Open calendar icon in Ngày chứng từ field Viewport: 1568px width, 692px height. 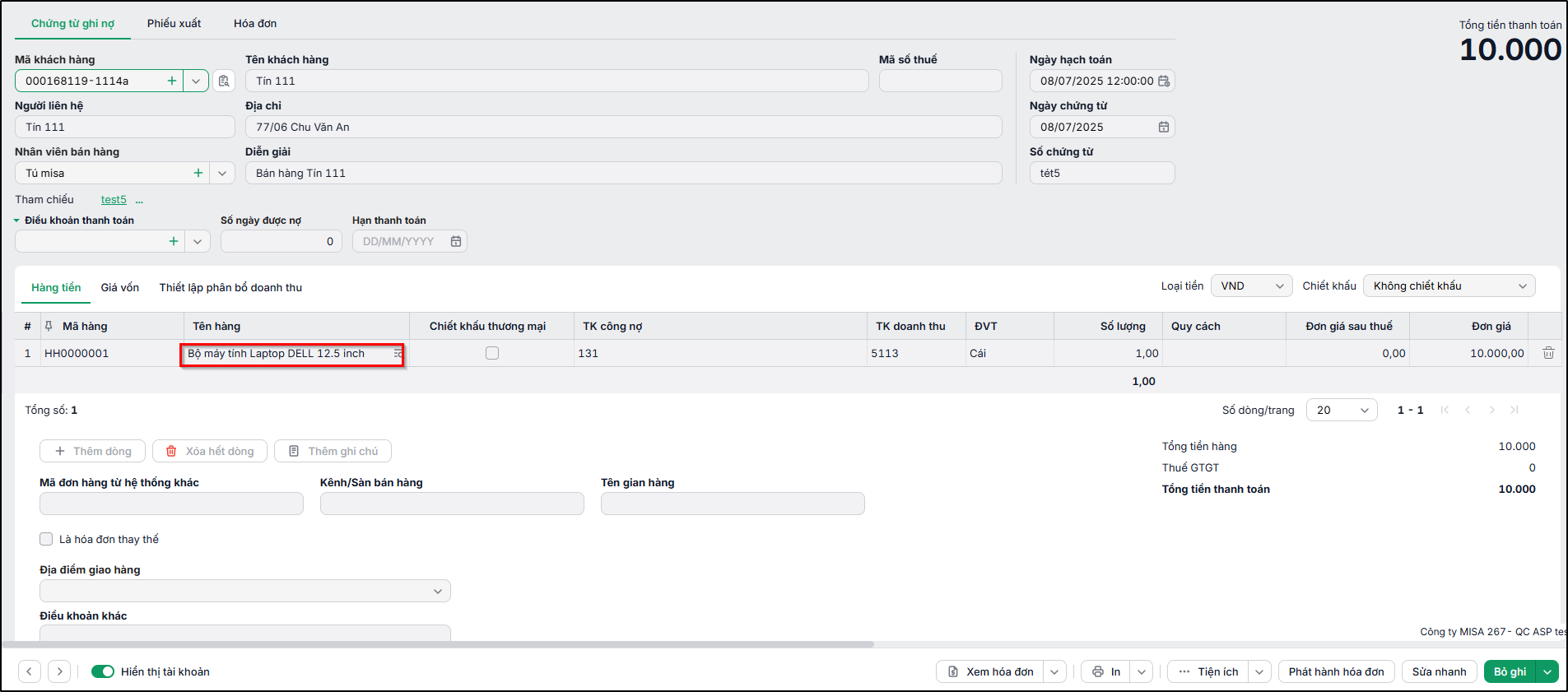click(x=1164, y=127)
